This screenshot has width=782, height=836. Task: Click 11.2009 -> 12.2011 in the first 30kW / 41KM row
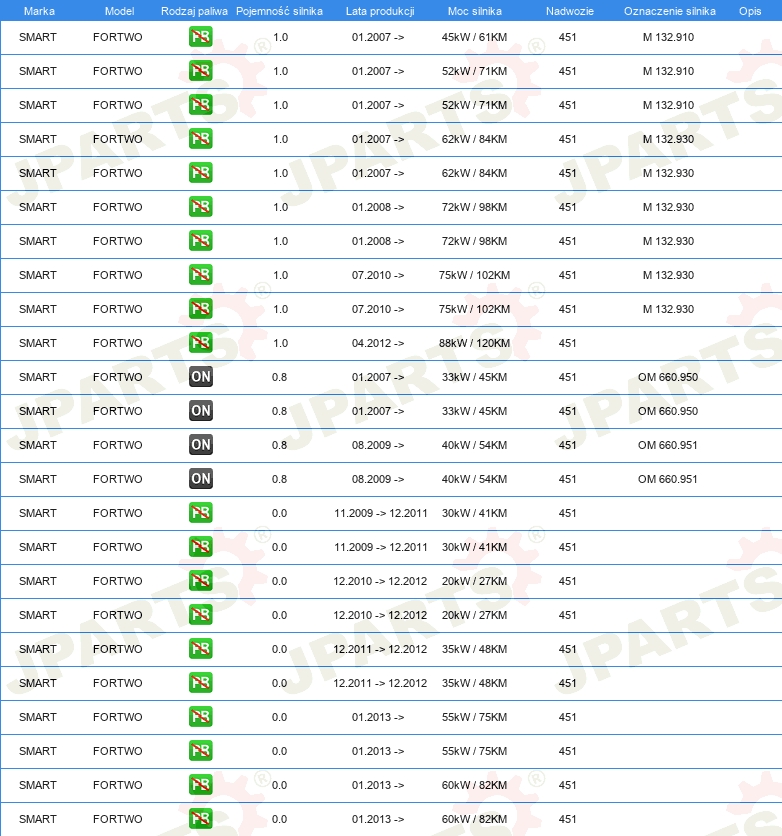[381, 513]
